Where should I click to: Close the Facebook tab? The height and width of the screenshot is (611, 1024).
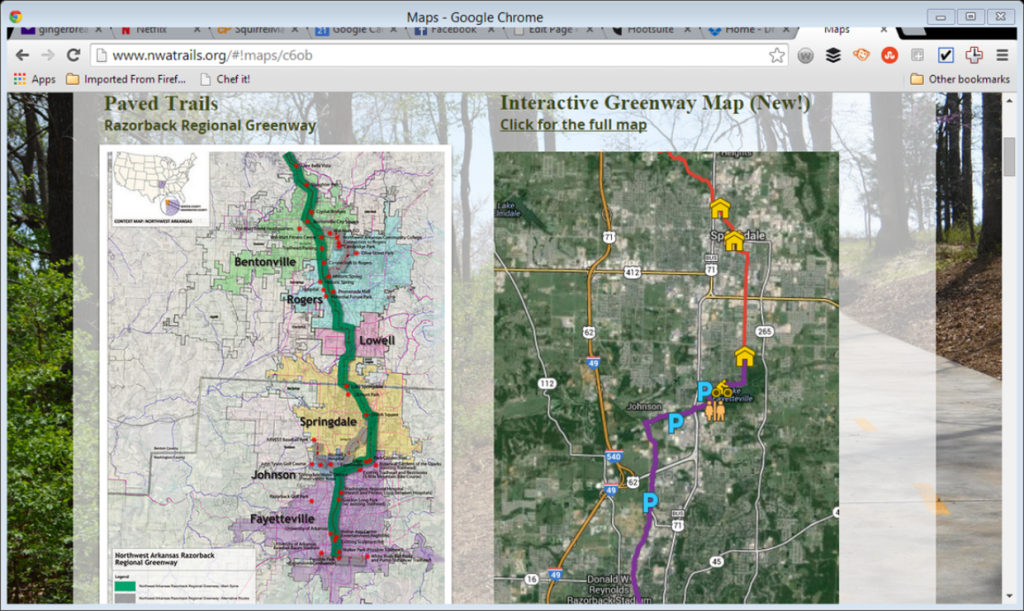point(491,30)
